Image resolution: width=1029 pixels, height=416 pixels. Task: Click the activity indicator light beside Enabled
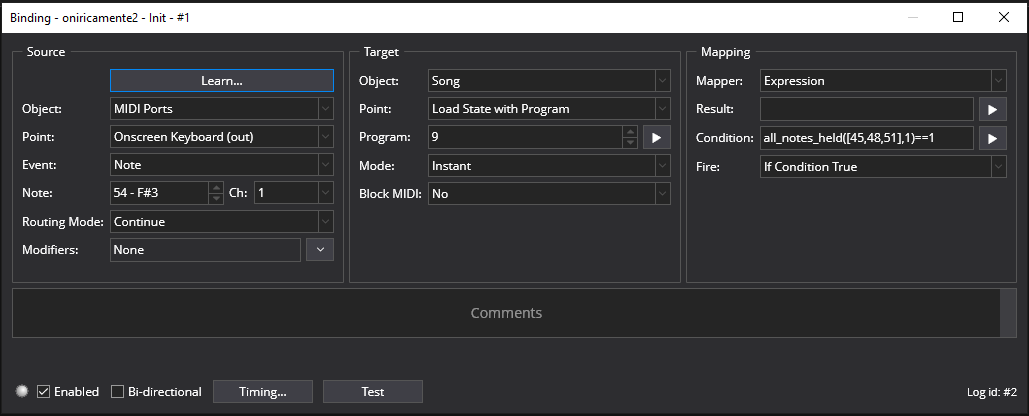tap(24, 392)
